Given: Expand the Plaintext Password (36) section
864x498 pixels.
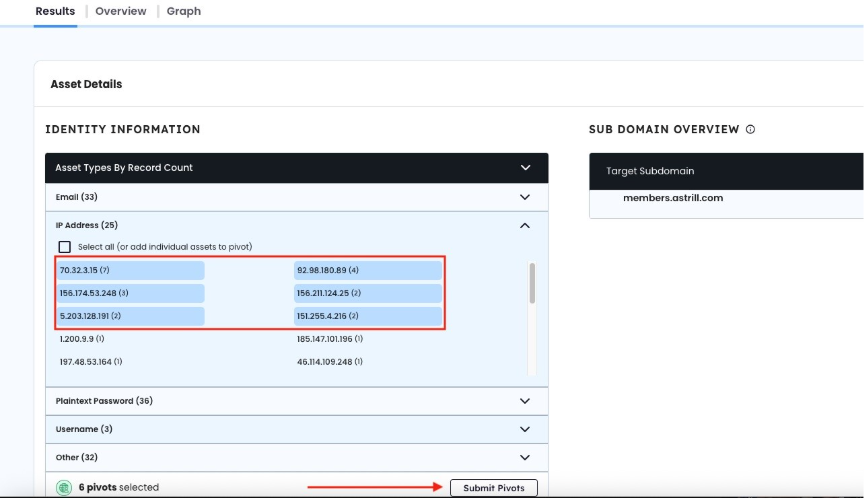Looking at the screenshot, I should tap(296, 401).
